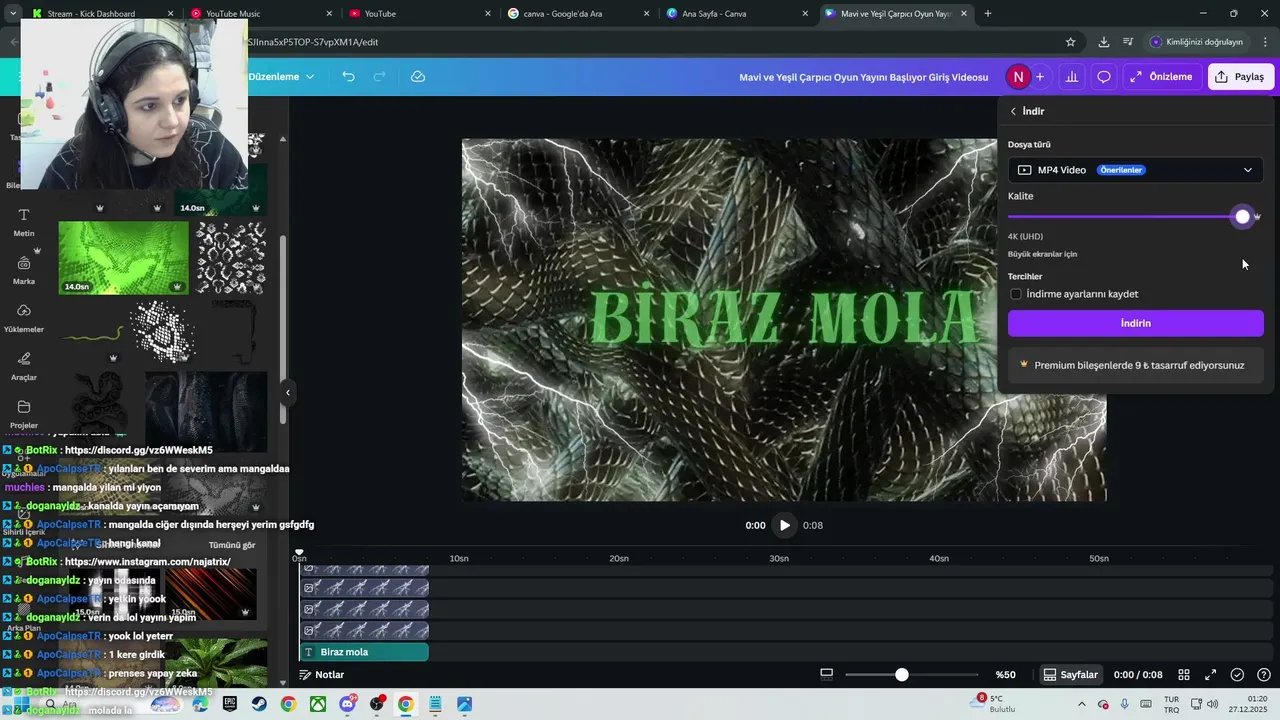Click Kimliğinizi doğrulayın in Chrome
1280x720 pixels.
click(x=1196, y=42)
